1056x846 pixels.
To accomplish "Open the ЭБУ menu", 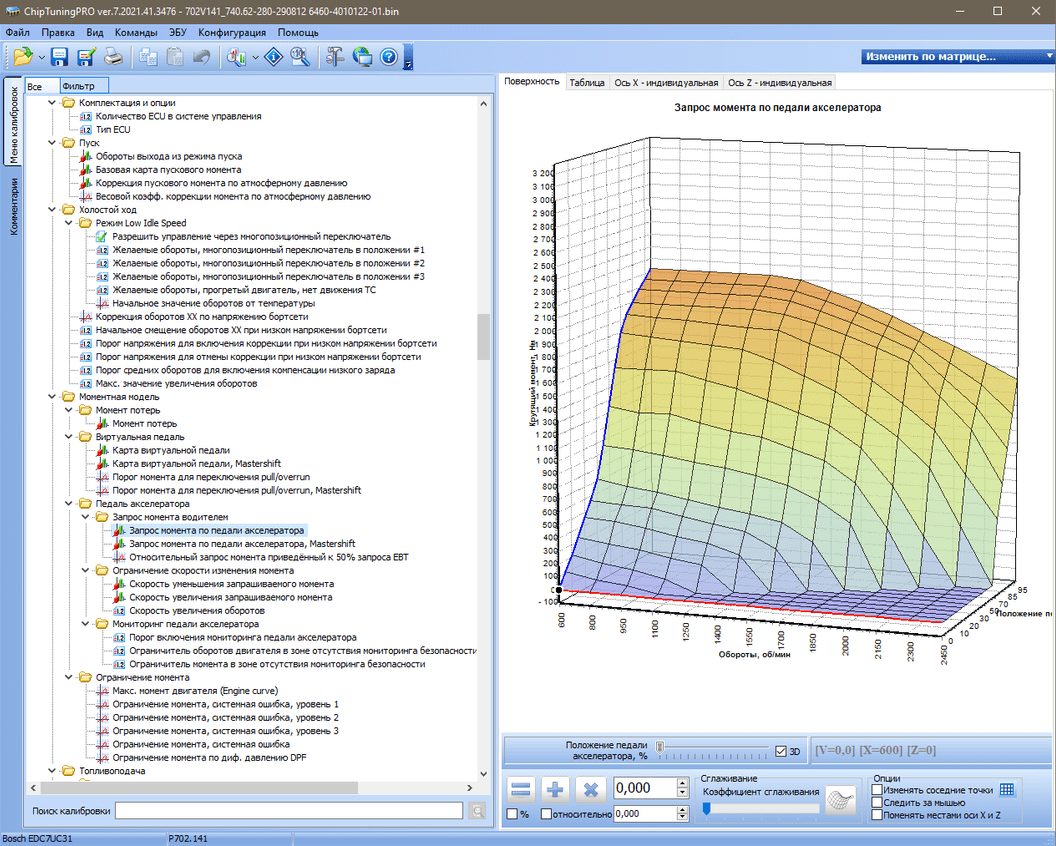I will coord(178,32).
